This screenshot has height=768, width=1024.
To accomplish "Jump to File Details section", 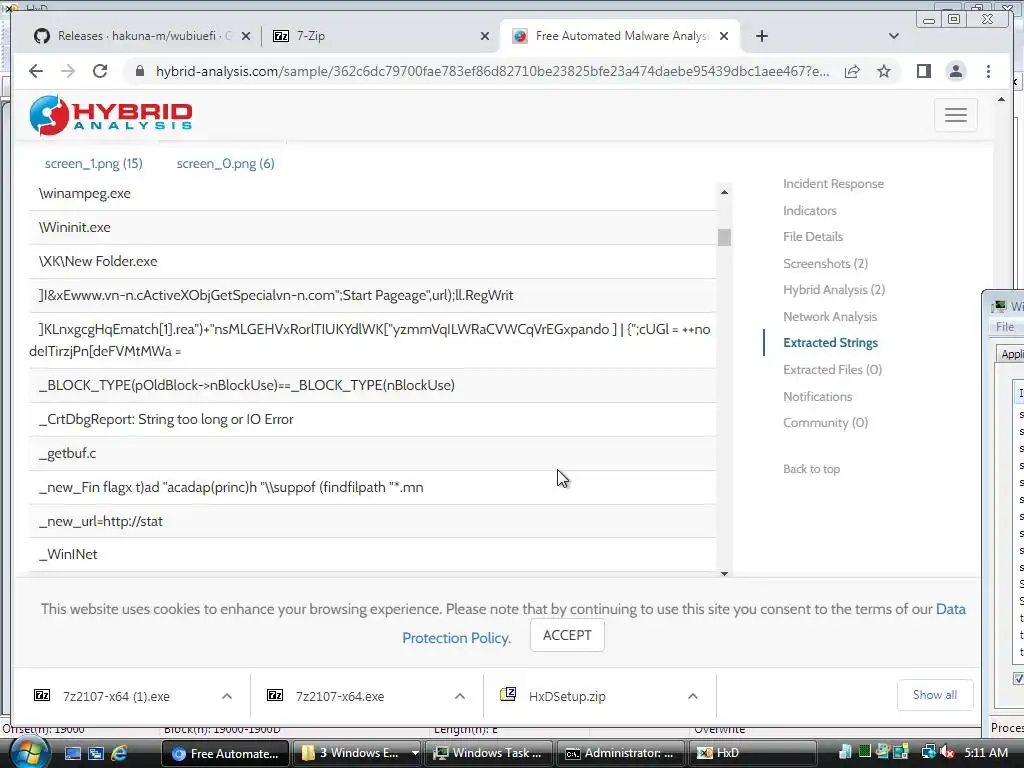I will (x=813, y=236).
